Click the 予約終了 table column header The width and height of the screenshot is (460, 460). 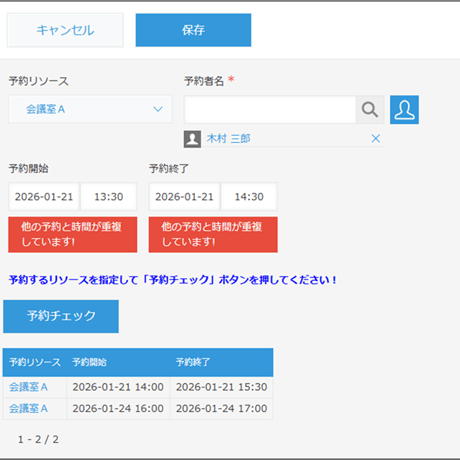click(222, 362)
